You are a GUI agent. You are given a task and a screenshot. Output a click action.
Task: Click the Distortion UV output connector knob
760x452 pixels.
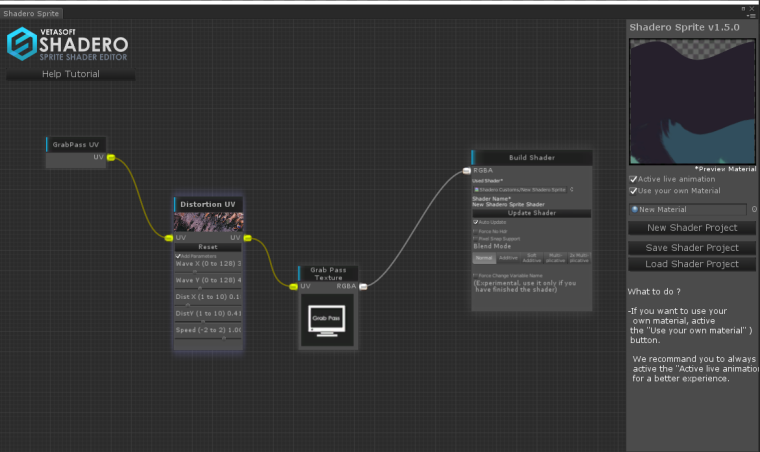click(x=248, y=238)
